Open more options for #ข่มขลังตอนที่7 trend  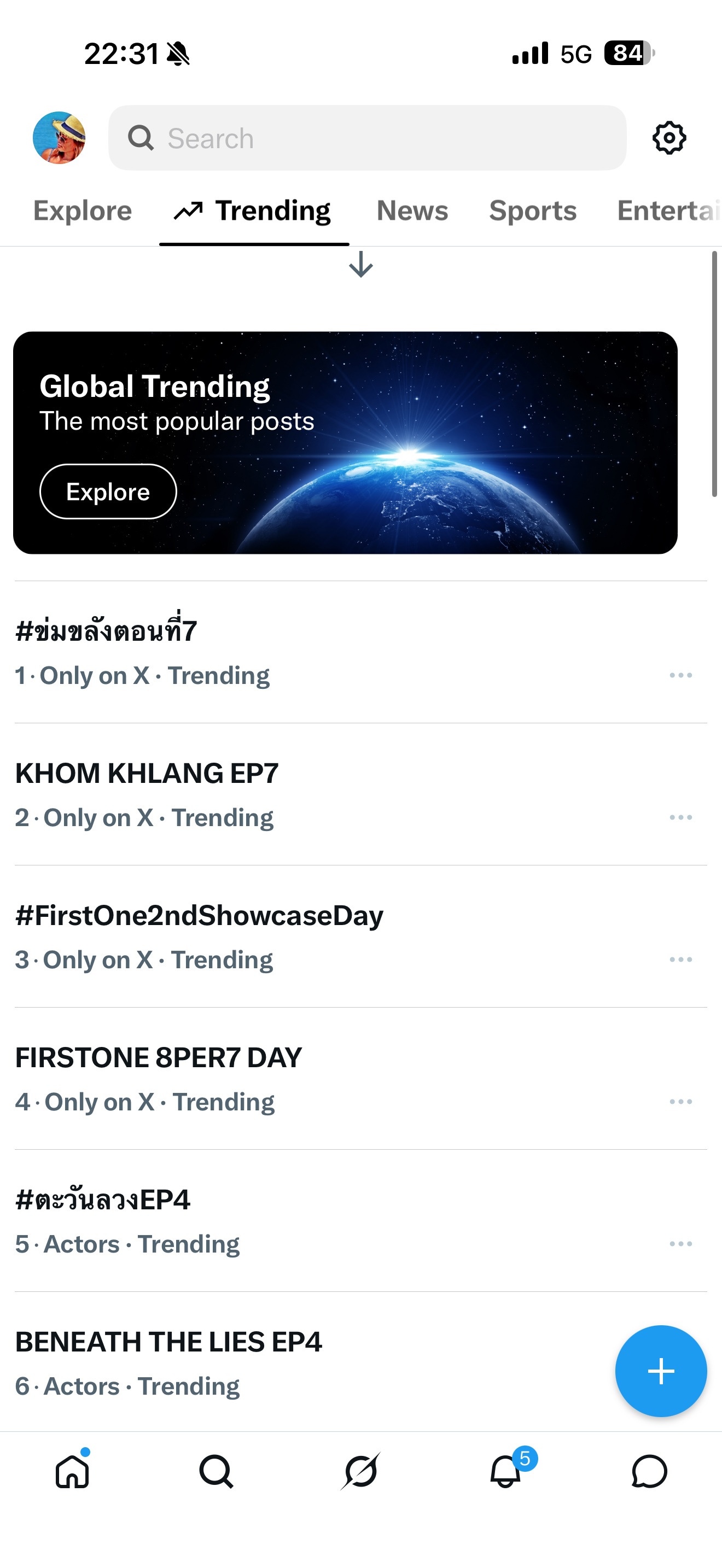(680, 675)
